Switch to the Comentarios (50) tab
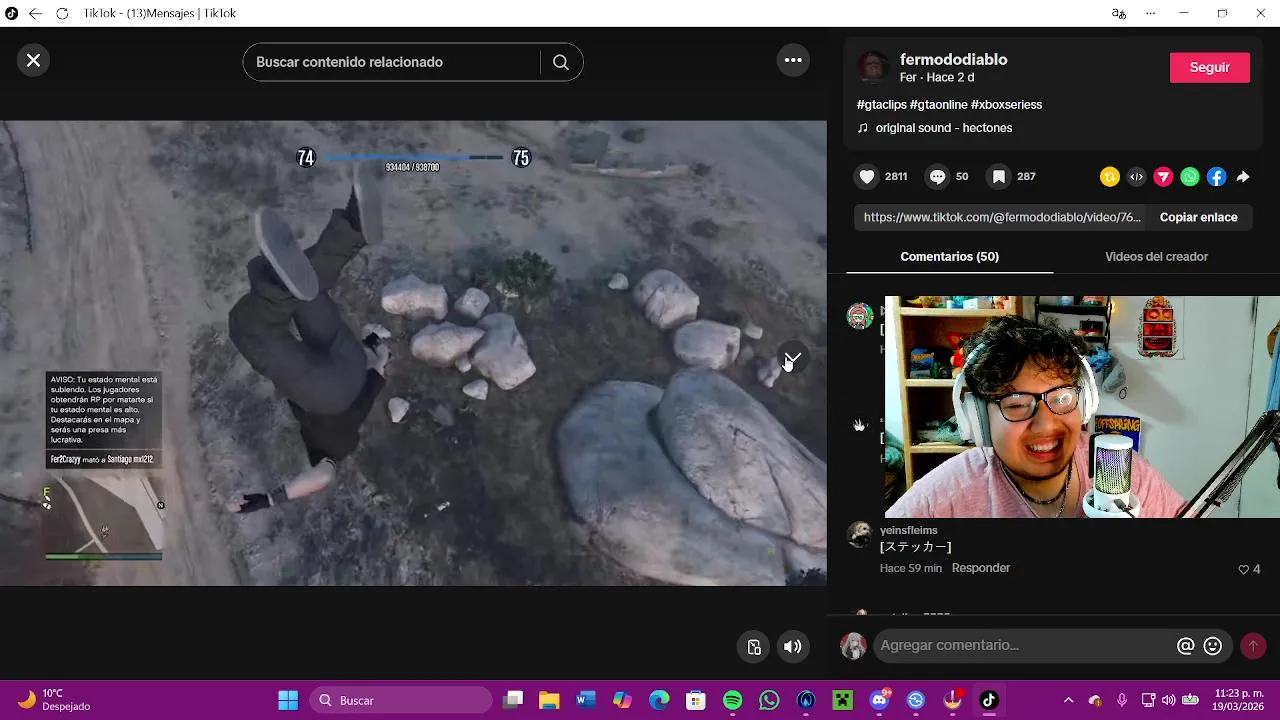Image resolution: width=1280 pixels, height=720 pixels. point(949,257)
